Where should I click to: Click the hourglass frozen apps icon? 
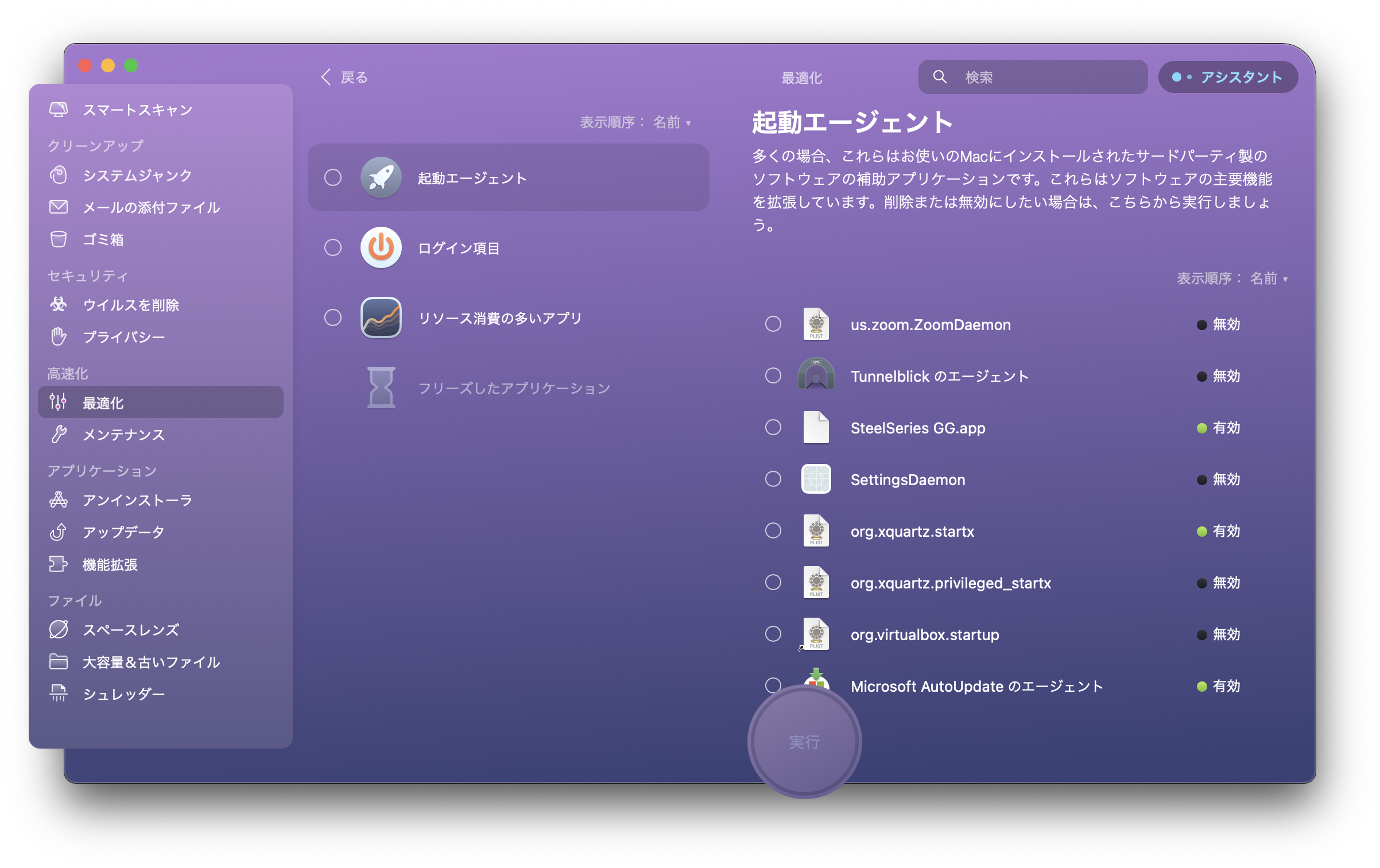(381, 387)
